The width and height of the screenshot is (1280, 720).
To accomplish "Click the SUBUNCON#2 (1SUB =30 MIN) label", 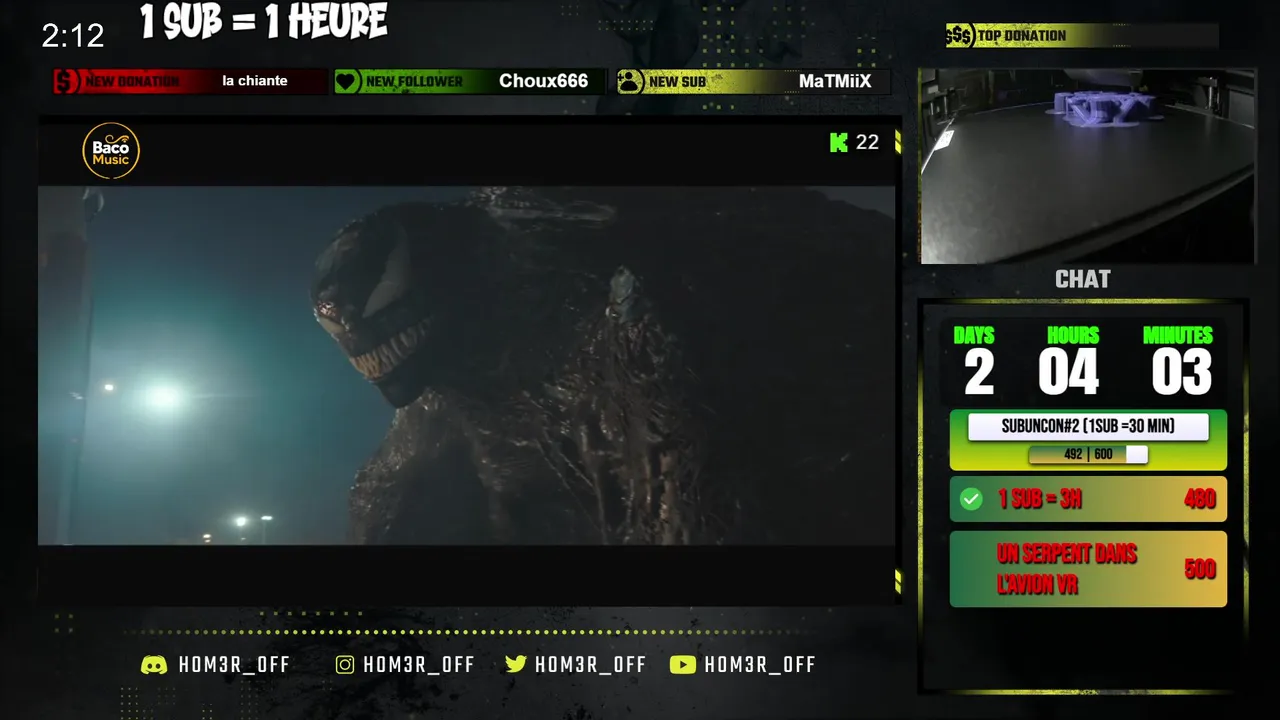I will click(x=1088, y=427).
